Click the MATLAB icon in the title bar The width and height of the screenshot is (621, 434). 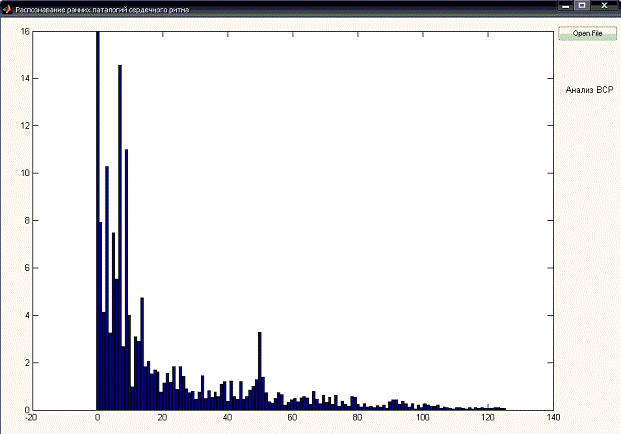pos(6,7)
